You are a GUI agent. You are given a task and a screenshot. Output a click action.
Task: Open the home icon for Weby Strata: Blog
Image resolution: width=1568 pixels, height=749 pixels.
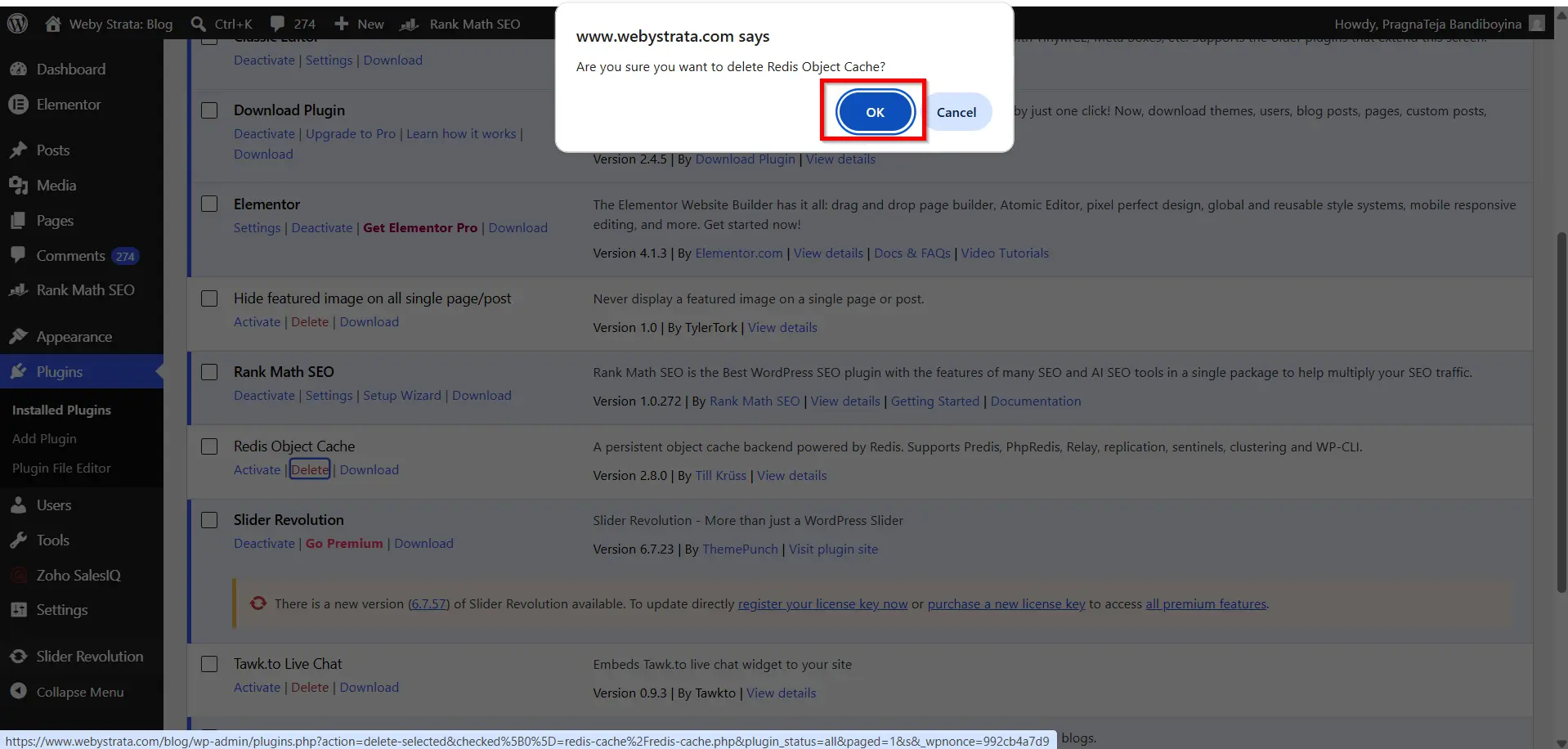click(53, 24)
